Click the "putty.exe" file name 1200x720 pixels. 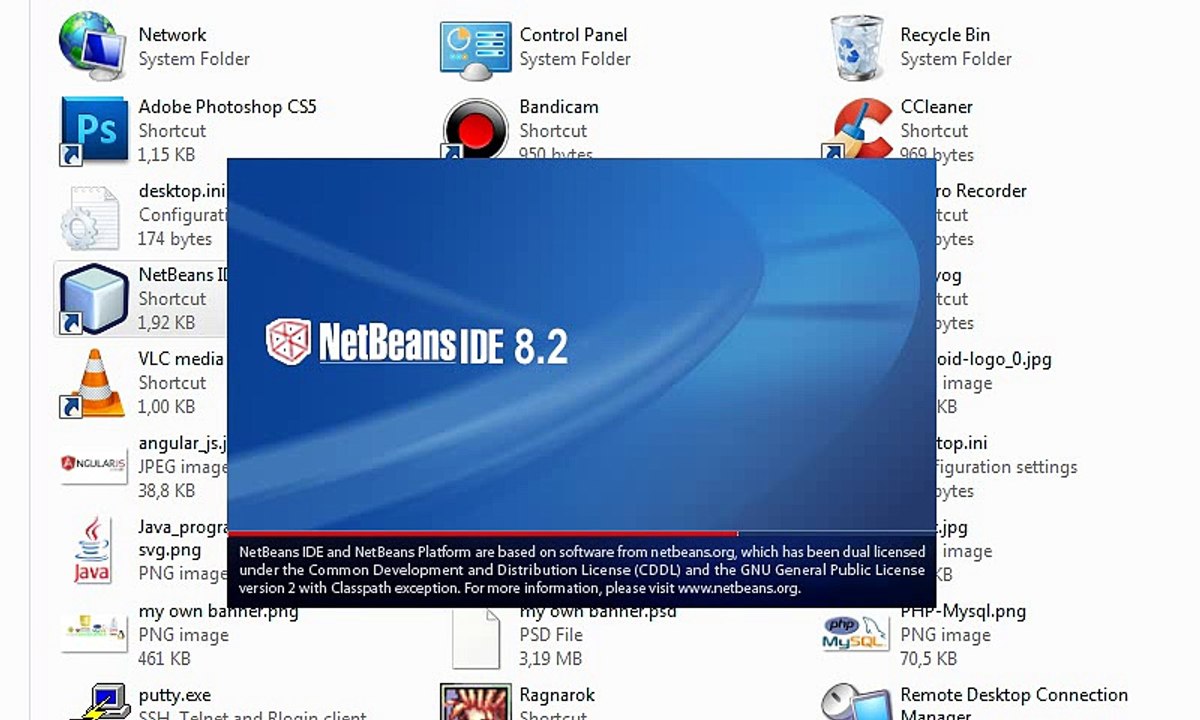click(x=174, y=695)
